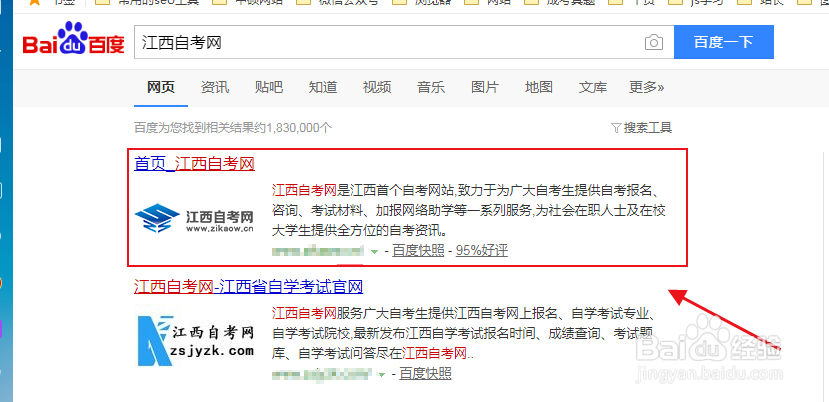Select the 图片 tab

(x=485, y=87)
